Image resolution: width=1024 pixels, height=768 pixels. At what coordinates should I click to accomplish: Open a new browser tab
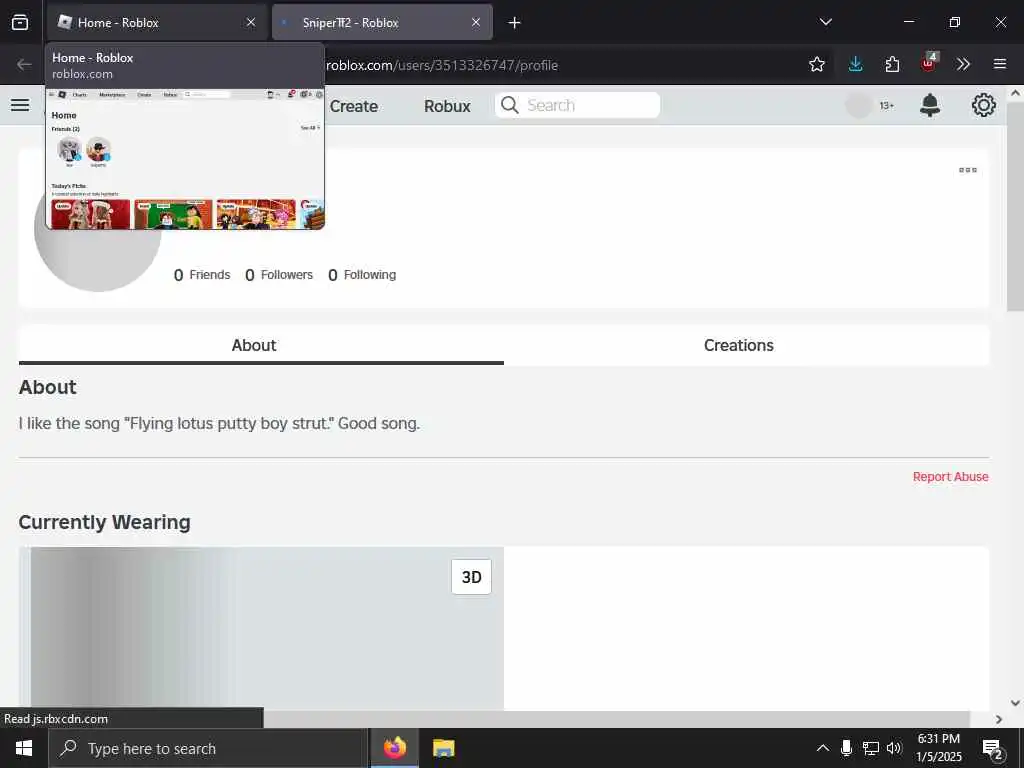(515, 23)
